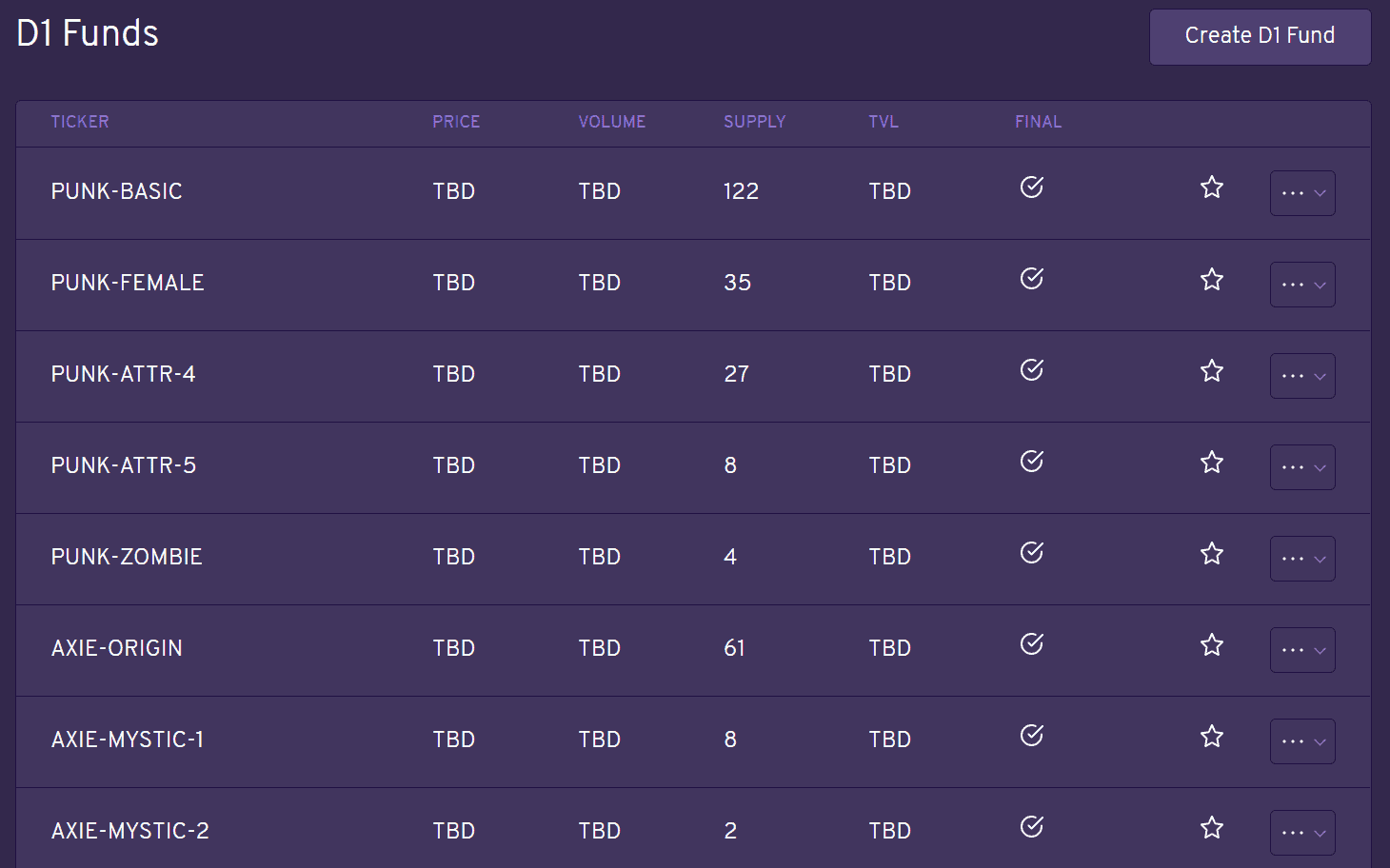
Task: Mark PUNK-ZOMBIE as favorite with star
Action: (x=1211, y=553)
